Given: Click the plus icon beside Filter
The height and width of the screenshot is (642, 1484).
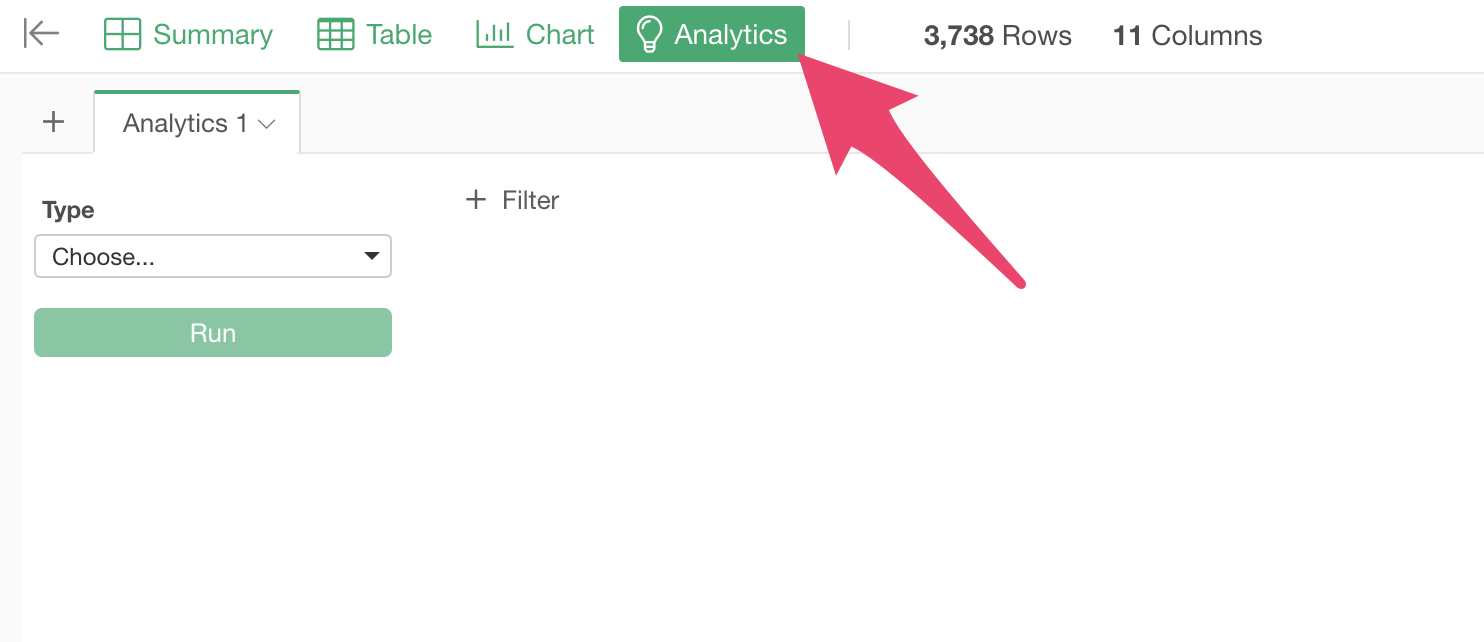Looking at the screenshot, I should (476, 200).
